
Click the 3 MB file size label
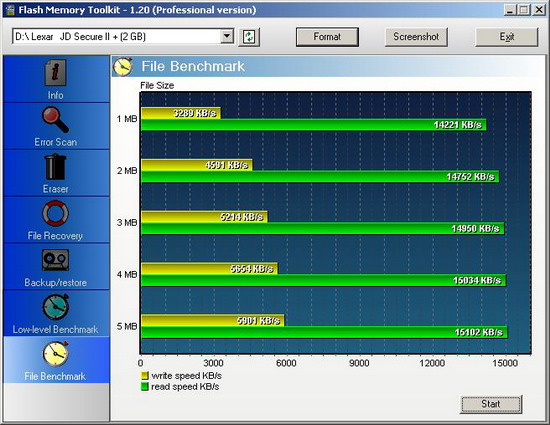(x=127, y=223)
